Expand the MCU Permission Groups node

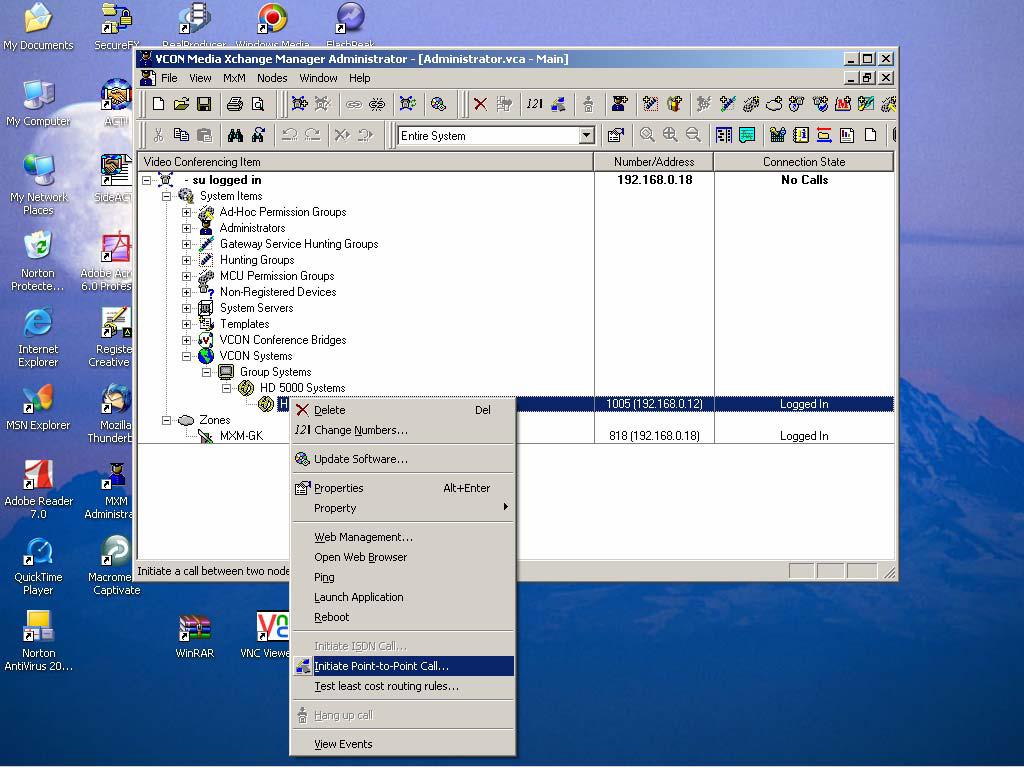[186, 276]
